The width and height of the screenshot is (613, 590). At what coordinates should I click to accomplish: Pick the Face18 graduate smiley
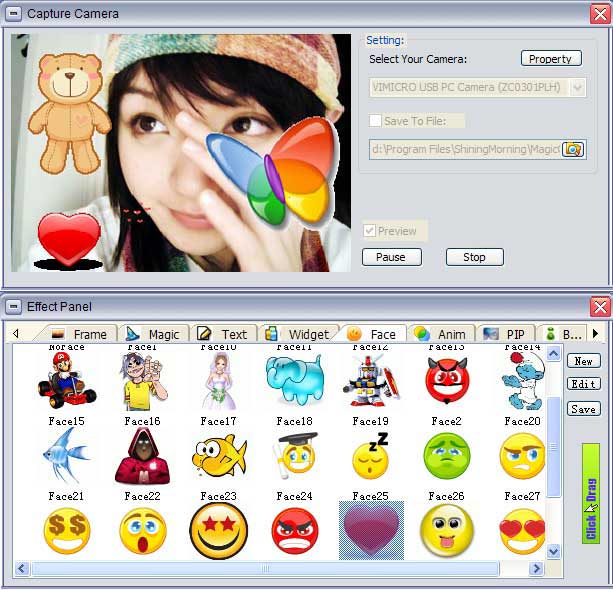[295, 455]
